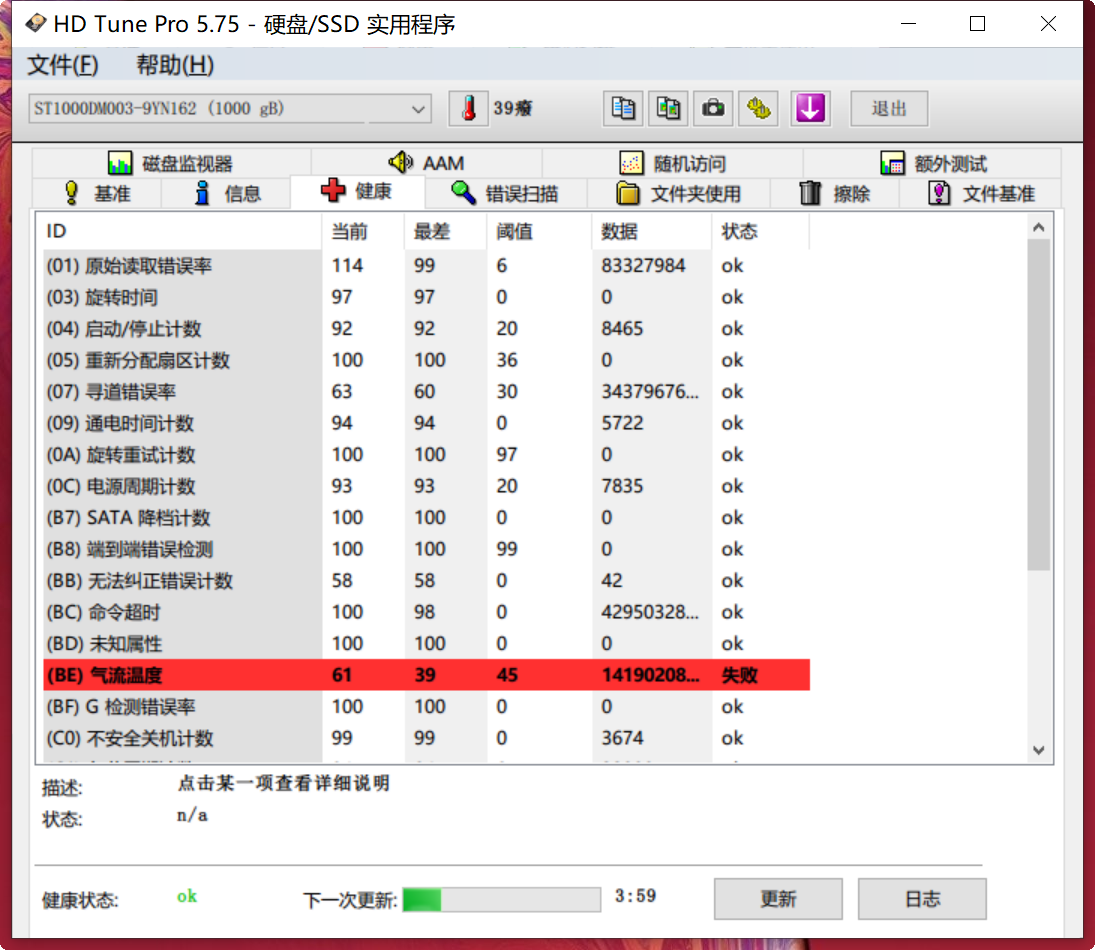Click the 退出 exit button
Screen dimensions: 1095x950
(889, 108)
